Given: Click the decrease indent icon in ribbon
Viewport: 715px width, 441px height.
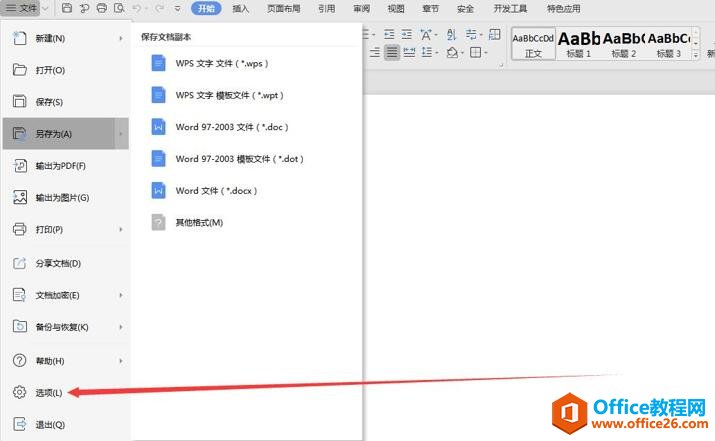Looking at the screenshot, I should point(389,34).
